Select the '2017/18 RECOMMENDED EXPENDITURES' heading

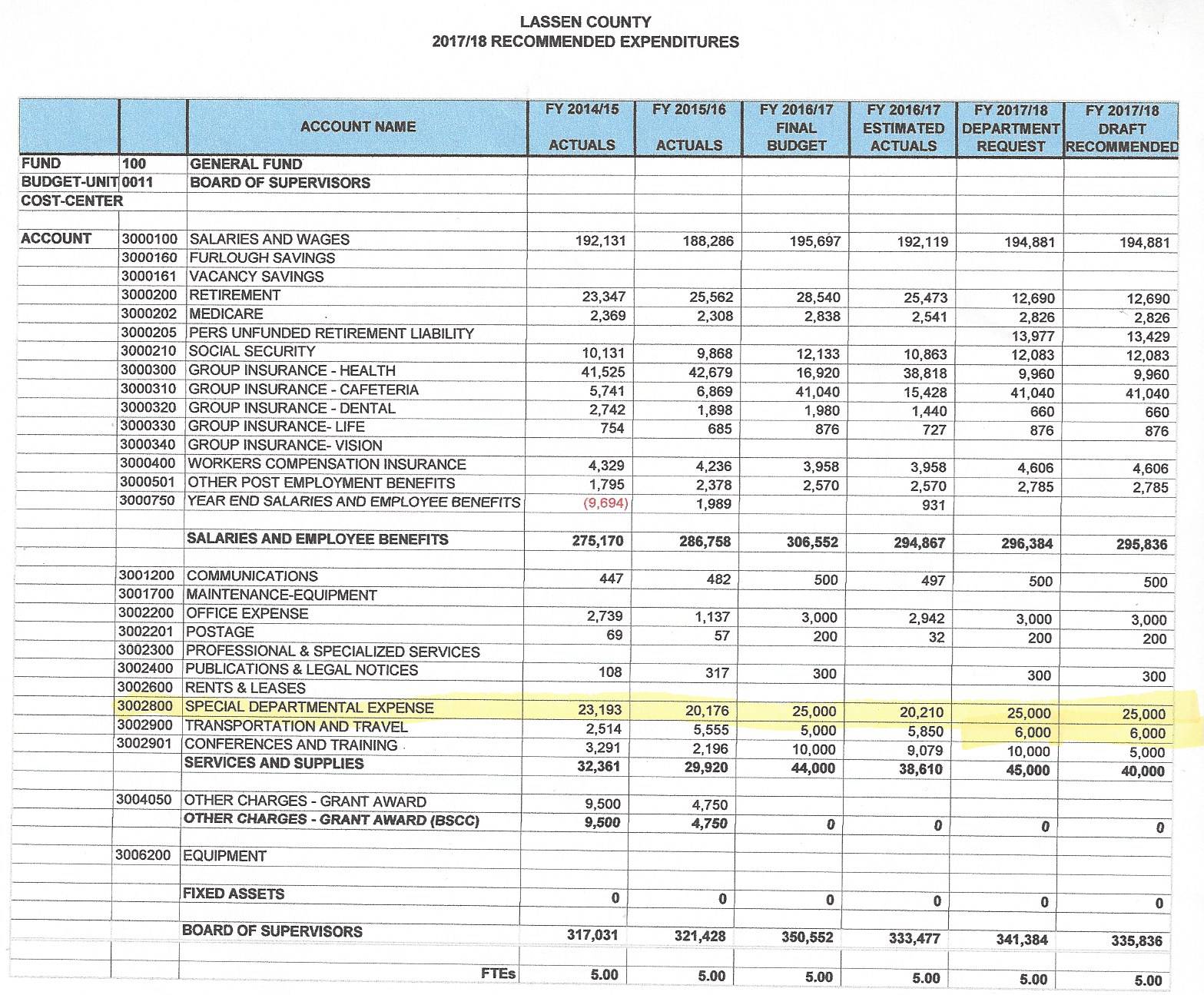click(x=585, y=41)
